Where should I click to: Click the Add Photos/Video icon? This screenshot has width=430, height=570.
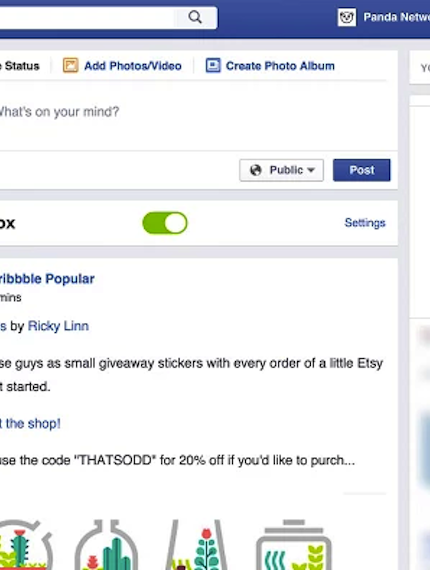click(x=71, y=65)
